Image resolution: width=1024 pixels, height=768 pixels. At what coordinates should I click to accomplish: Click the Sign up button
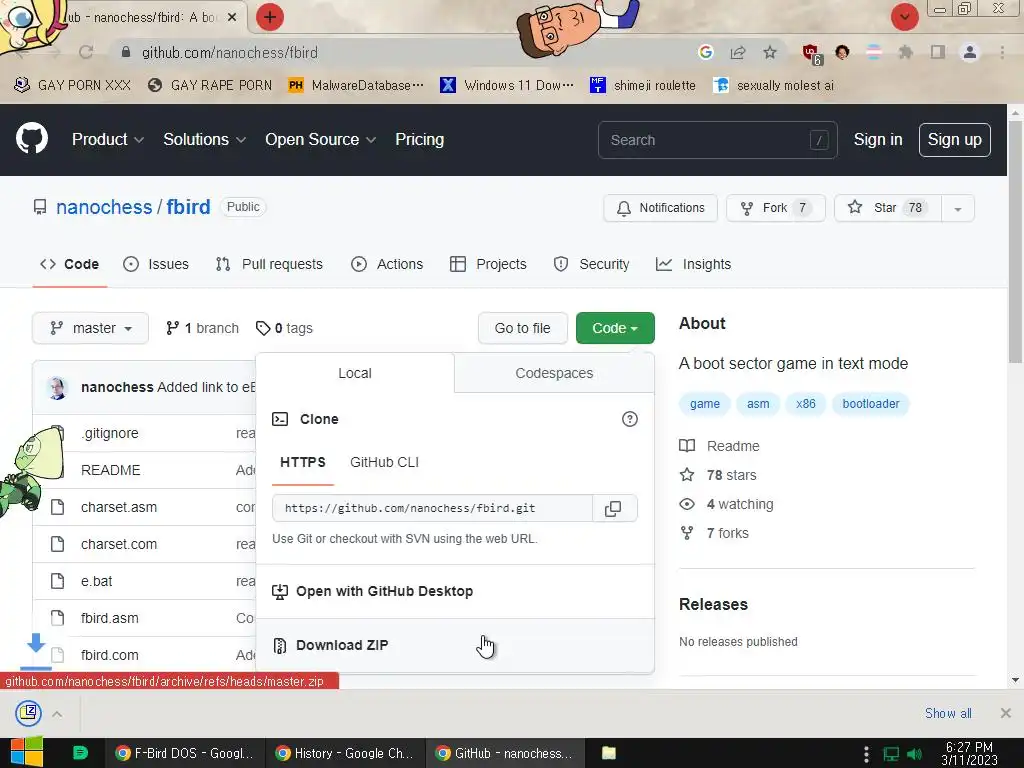point(955,139)
